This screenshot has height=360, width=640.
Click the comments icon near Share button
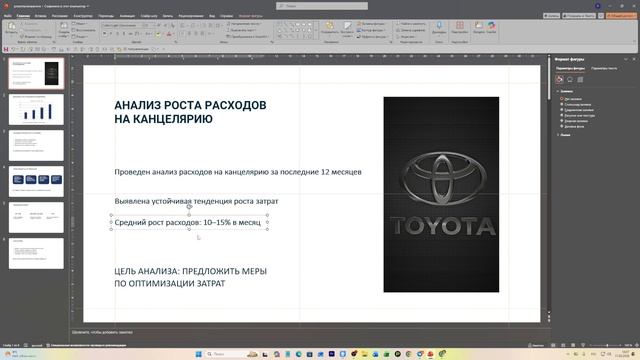tap(601, 16)
